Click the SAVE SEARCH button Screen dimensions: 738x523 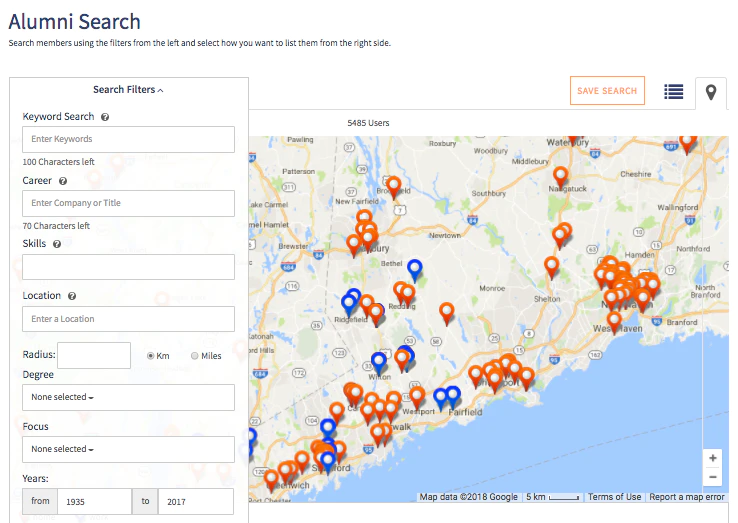coord(607,90)
